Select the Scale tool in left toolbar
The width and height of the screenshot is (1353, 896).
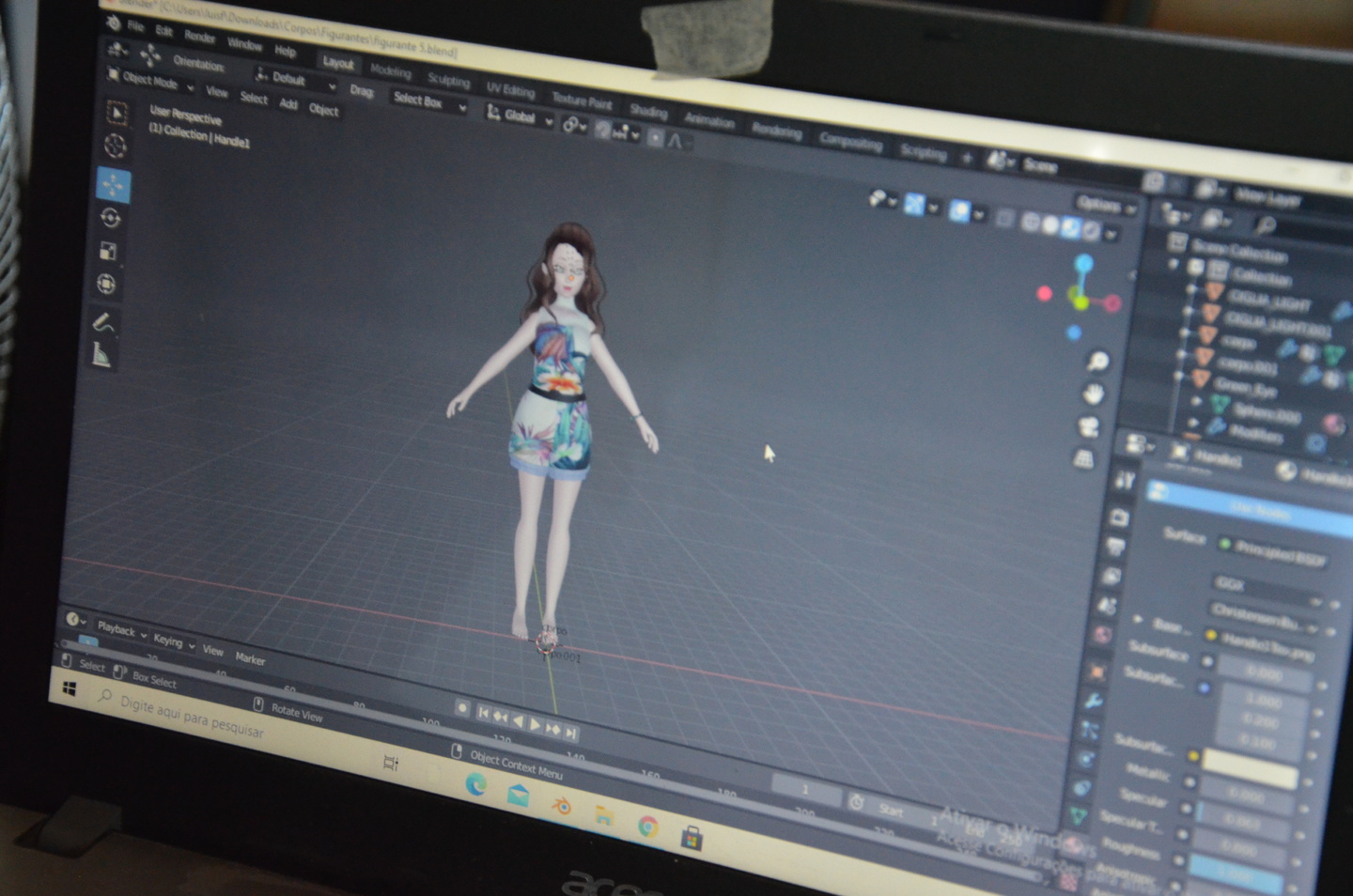[x=107, y=251]
